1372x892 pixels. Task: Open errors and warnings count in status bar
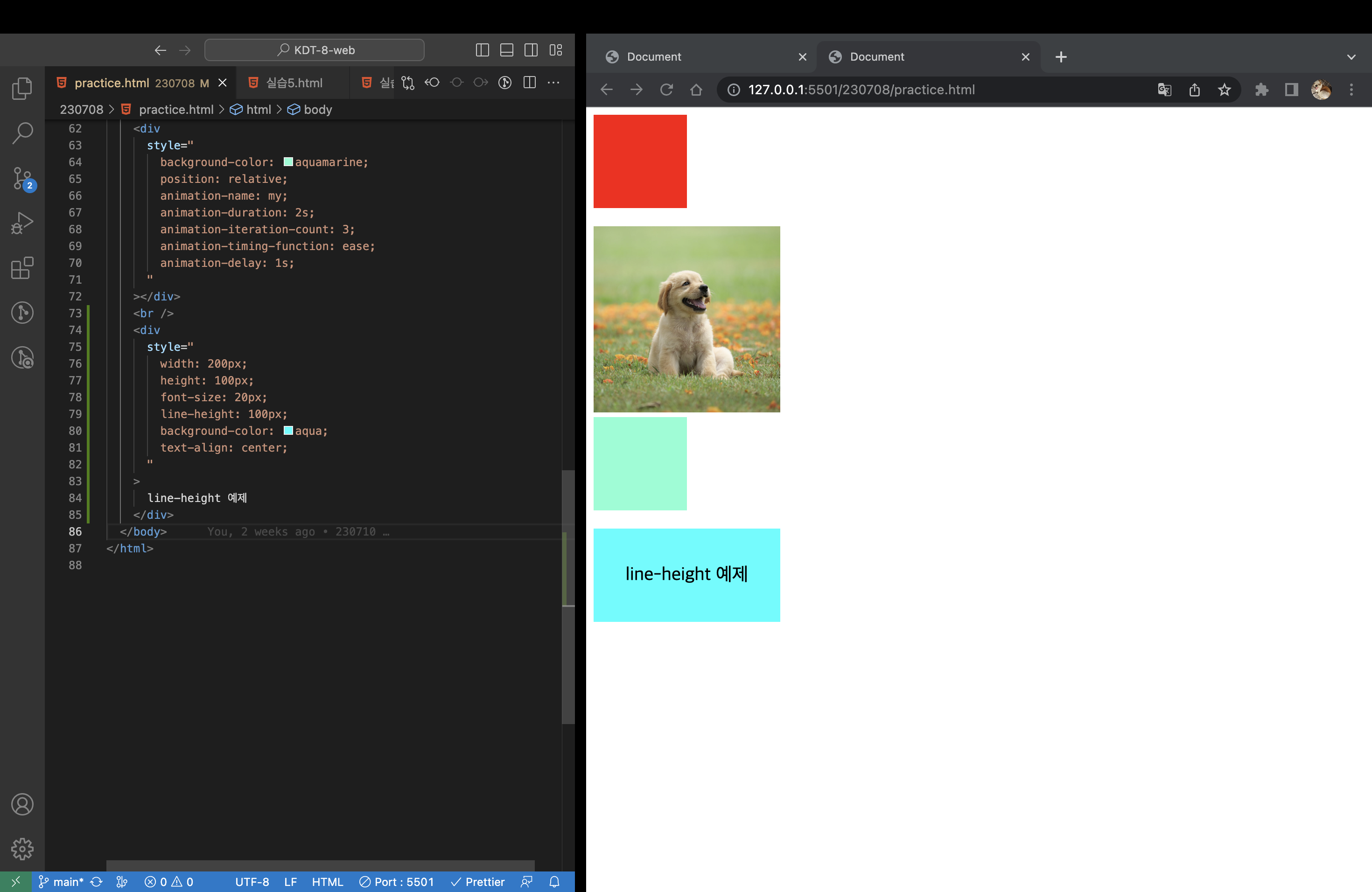pos(169,882)
